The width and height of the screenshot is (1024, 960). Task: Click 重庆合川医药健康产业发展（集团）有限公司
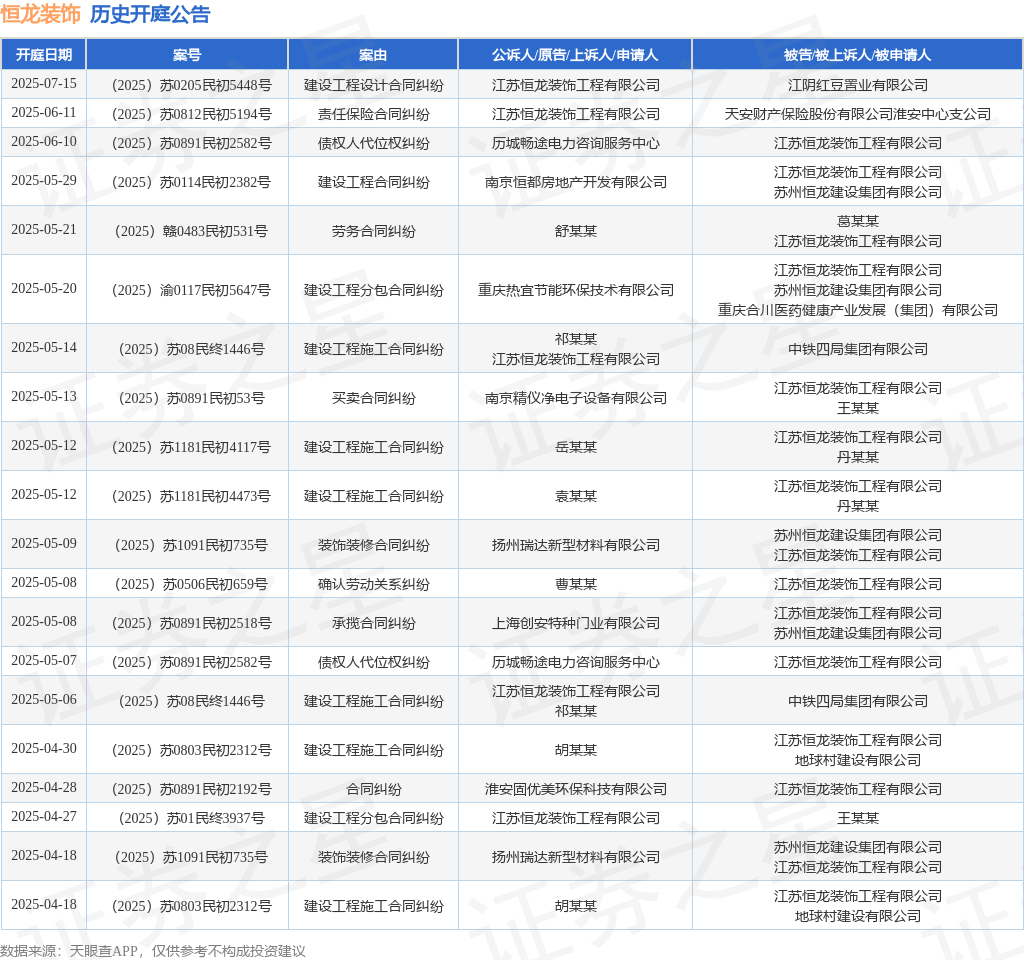point(857,310)
